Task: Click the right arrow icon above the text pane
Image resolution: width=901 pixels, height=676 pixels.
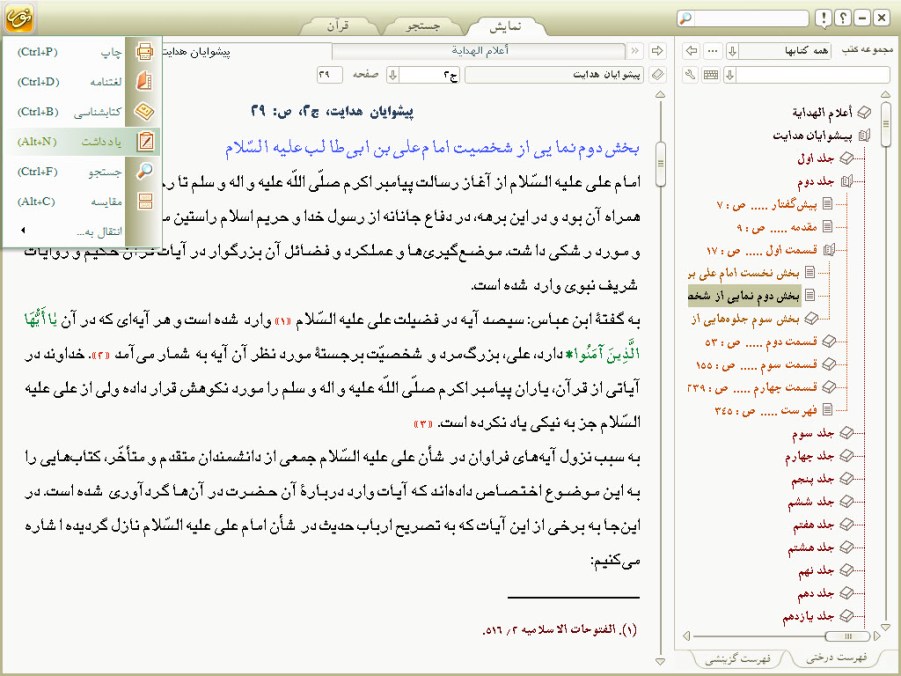Action: [x=657, y=51]
